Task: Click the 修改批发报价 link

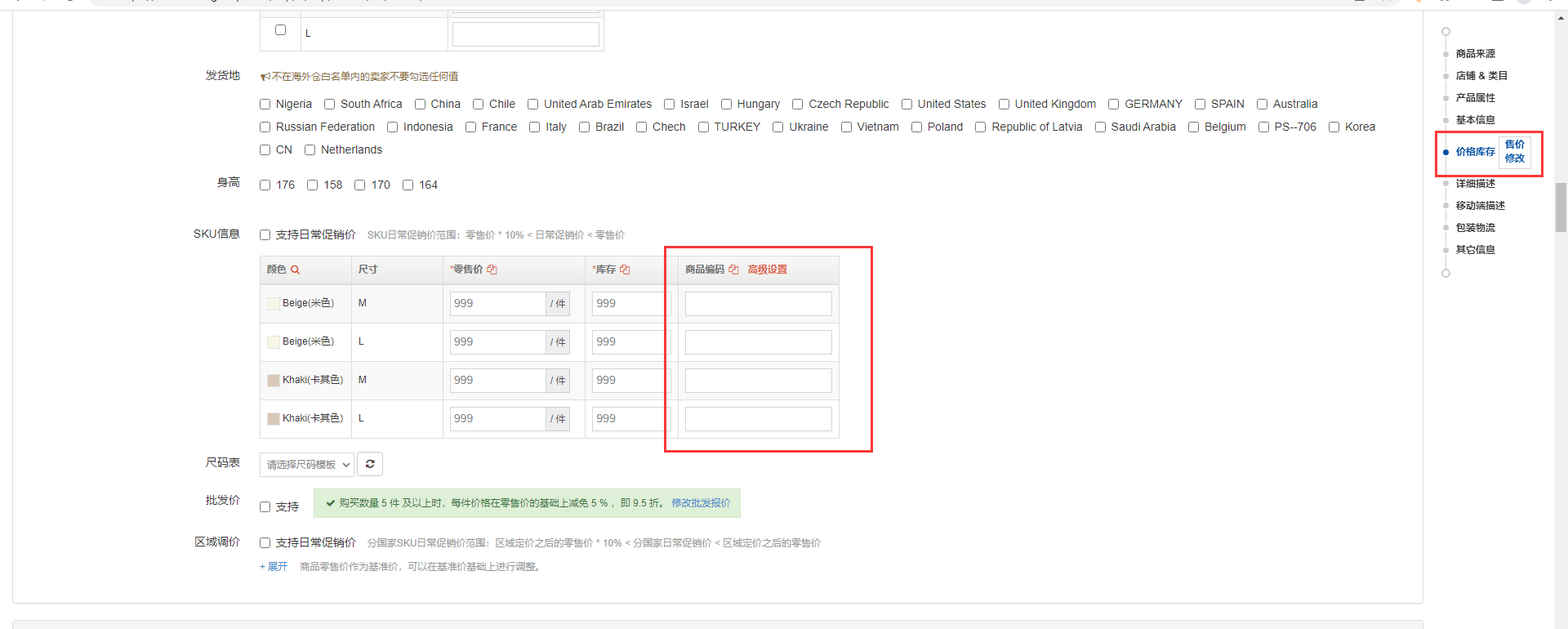Action: [x=701, y=503]
